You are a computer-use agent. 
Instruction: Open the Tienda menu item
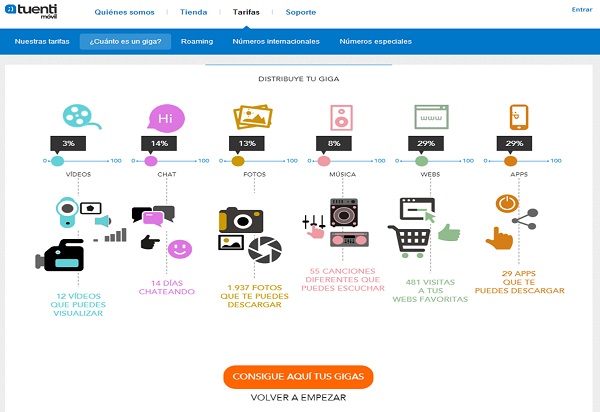[194, 12]
